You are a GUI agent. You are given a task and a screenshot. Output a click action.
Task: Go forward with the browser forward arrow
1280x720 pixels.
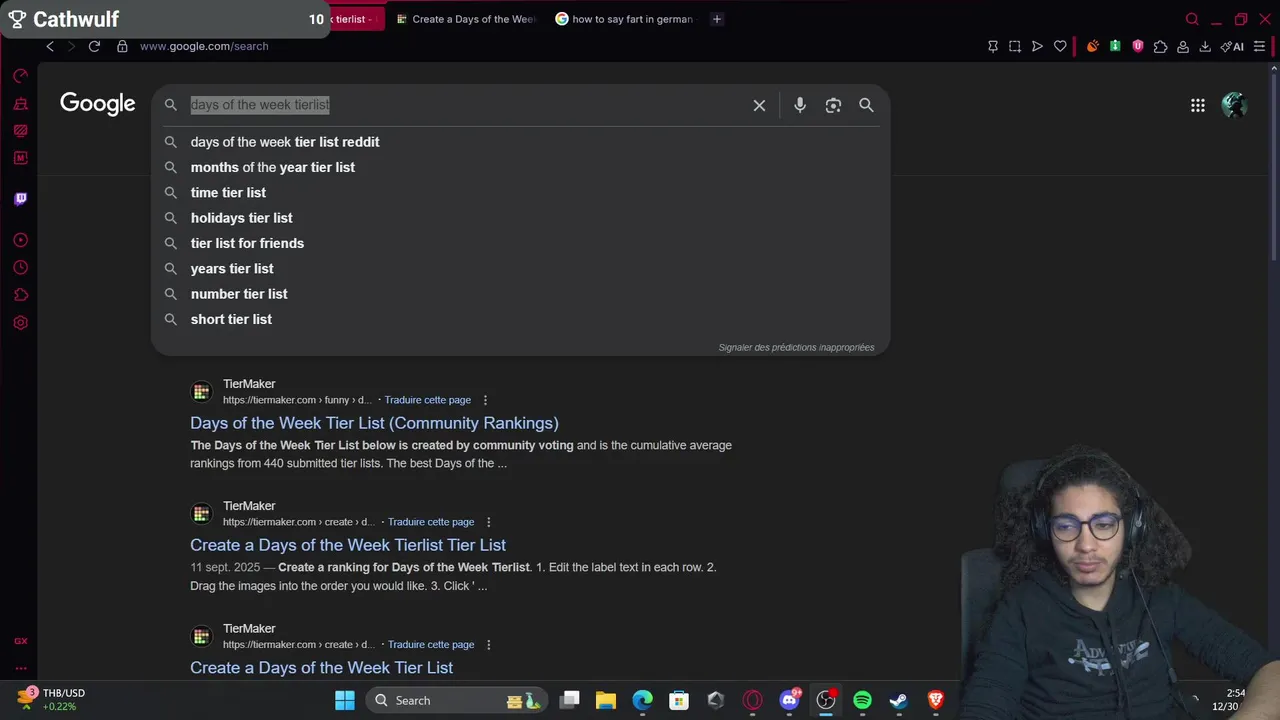tap(71, 46)
